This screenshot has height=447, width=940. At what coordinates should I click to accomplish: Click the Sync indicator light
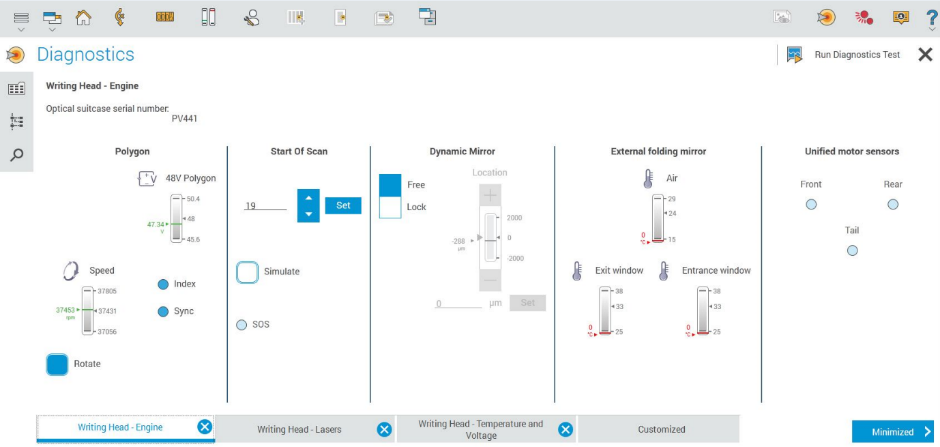(163, 312)
